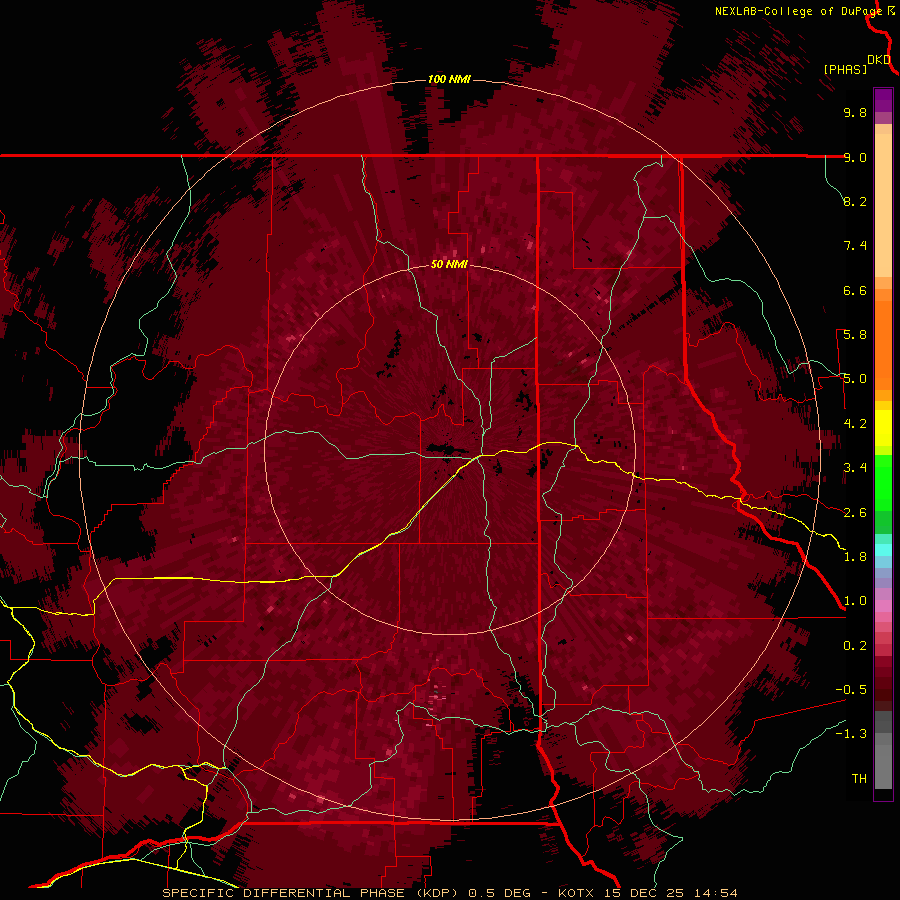
Task: Click the yellow band of the color scale
Action: pyautogui.click(x=883, y=428)
